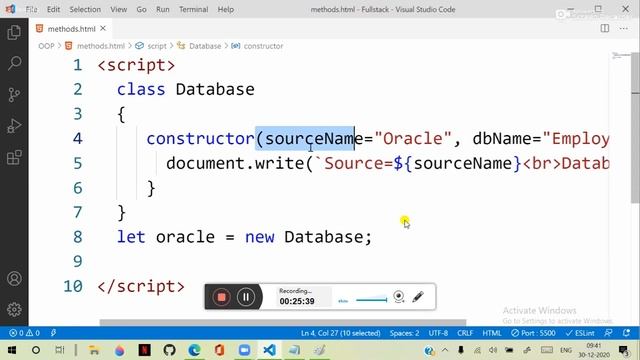
Task: Open the File menu
Action: (x=31, y=9)
